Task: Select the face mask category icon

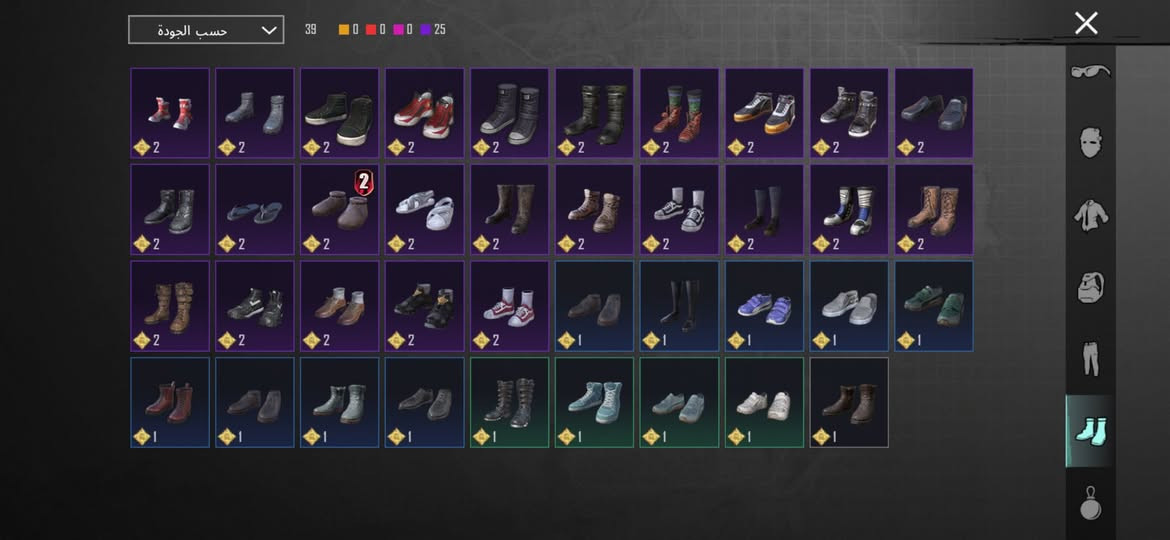Action: (1090, 142)
